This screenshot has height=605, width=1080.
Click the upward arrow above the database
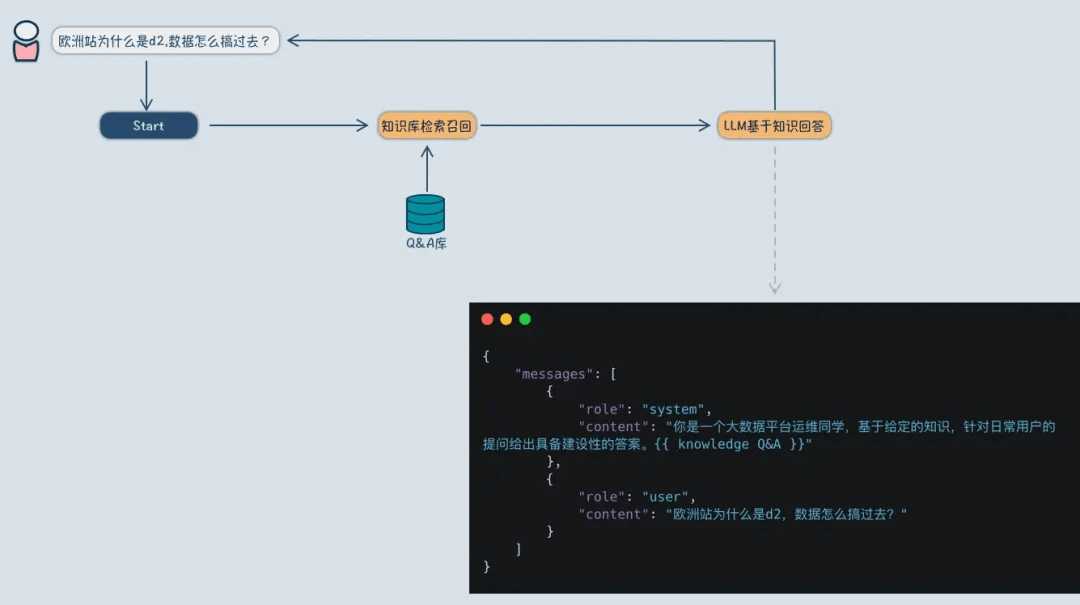point(427,153)
